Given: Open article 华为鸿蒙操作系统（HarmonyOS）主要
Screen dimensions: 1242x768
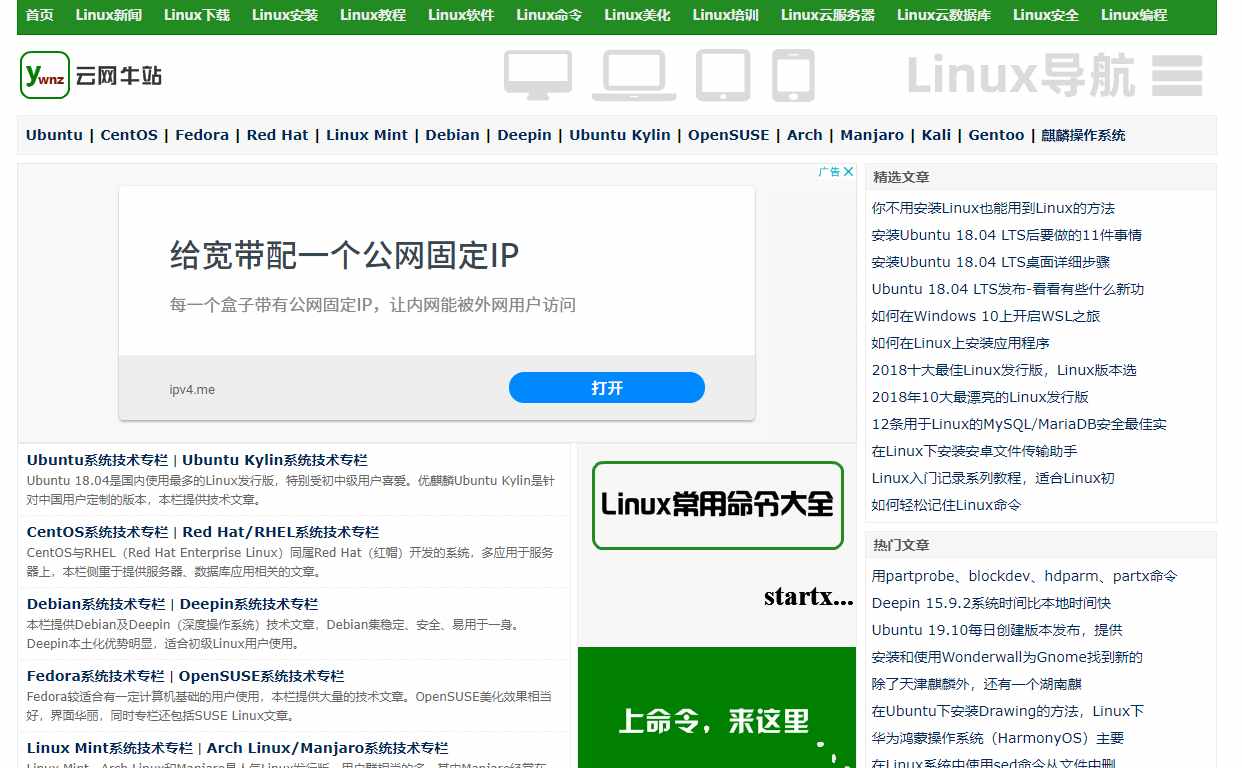Looking at the screenshot, I should [998, 738].
